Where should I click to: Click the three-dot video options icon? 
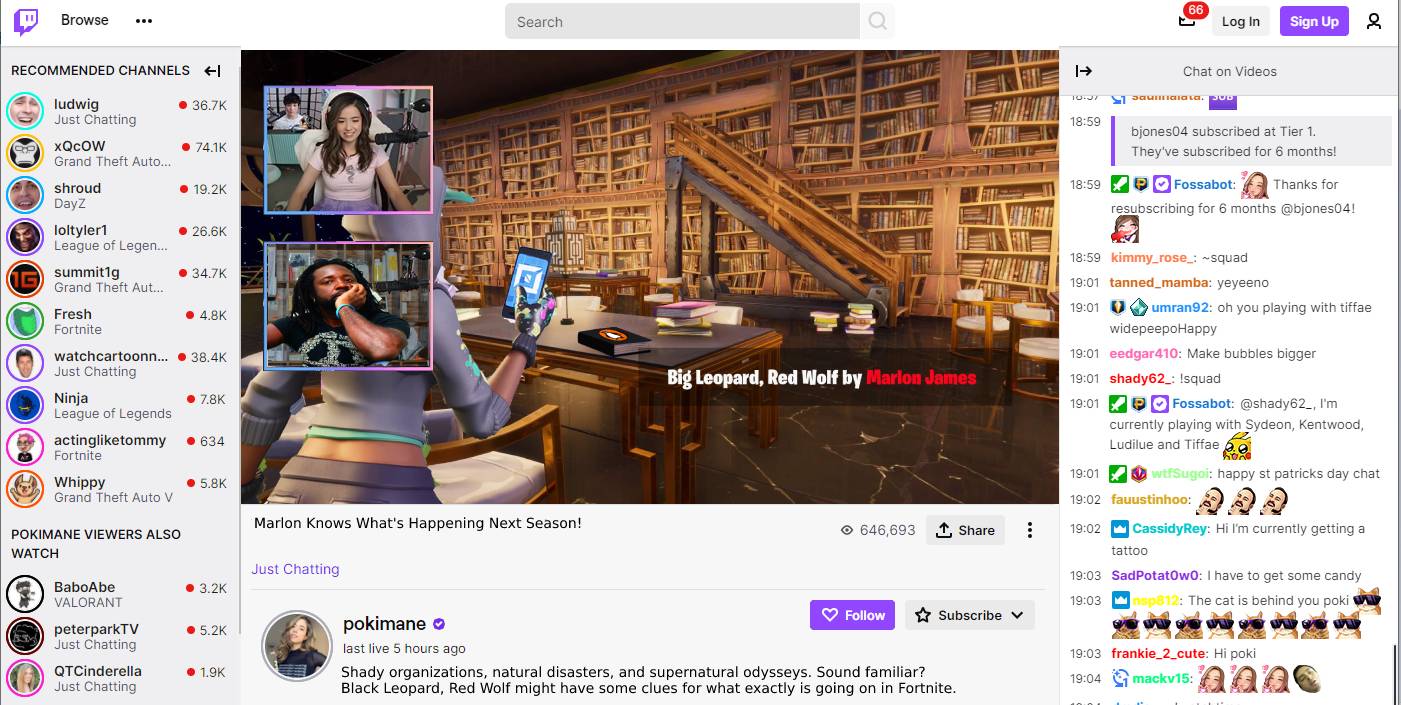click(x=1029, y=530)
